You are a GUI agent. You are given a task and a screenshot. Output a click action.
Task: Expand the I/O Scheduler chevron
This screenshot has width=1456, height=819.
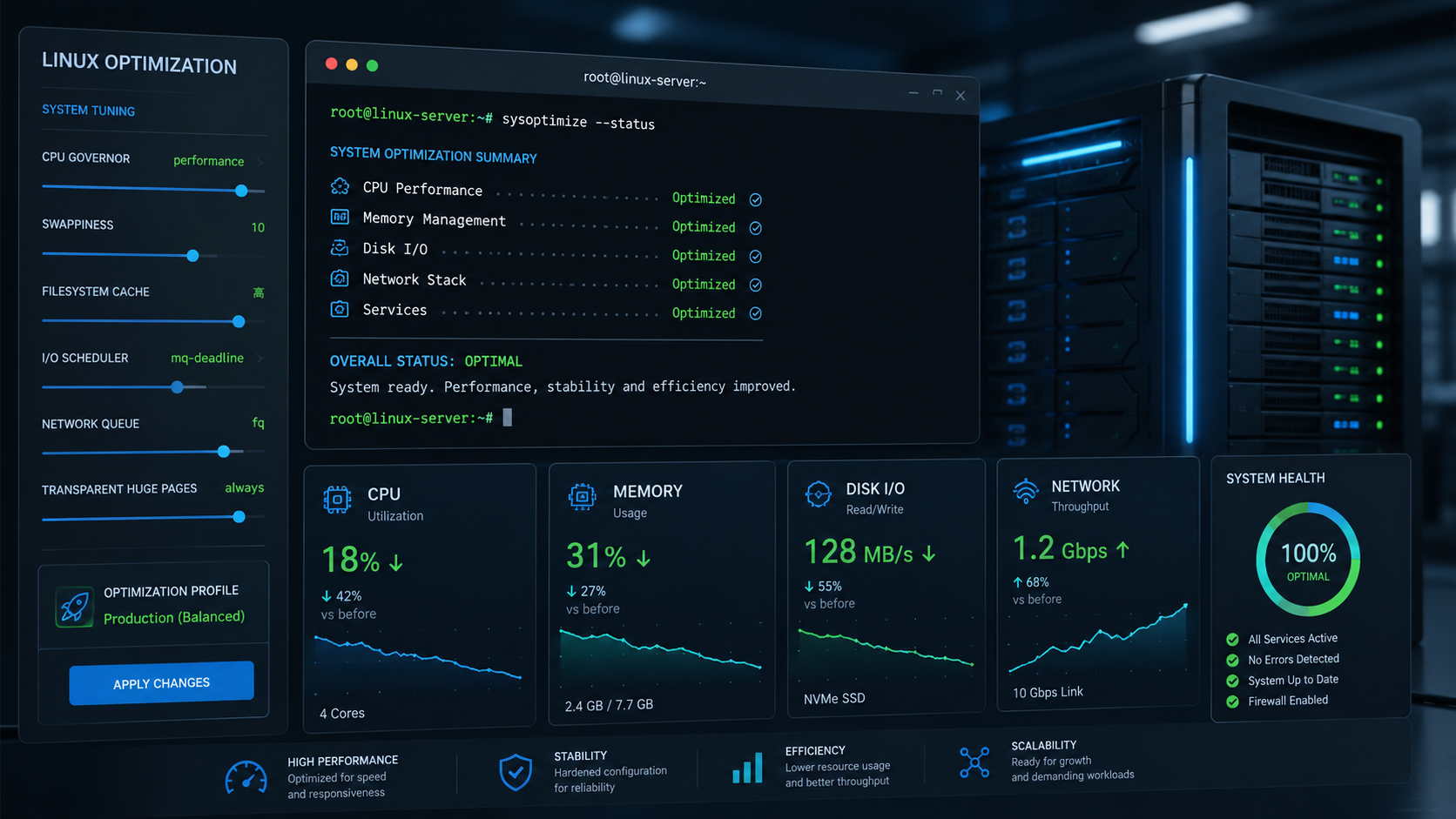pyautogui.click(x=260, y=358)
